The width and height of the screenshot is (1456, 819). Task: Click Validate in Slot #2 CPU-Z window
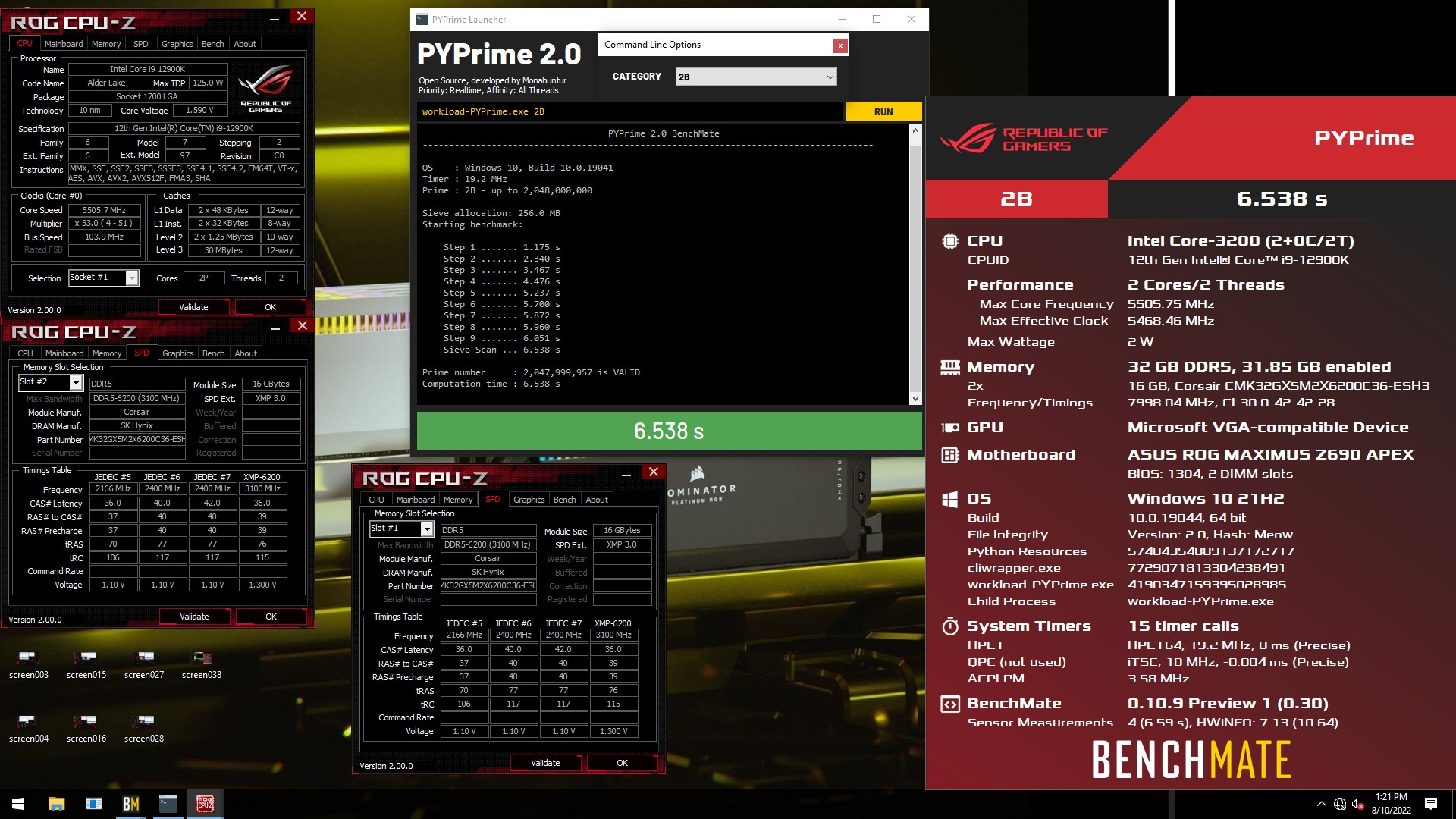coord(194,617)
